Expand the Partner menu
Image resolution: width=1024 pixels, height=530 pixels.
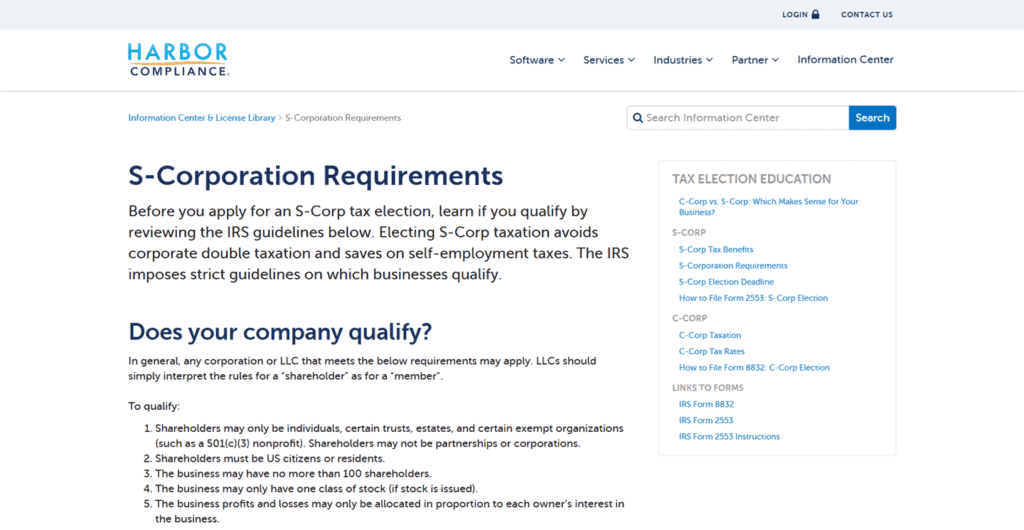[755, 59]
